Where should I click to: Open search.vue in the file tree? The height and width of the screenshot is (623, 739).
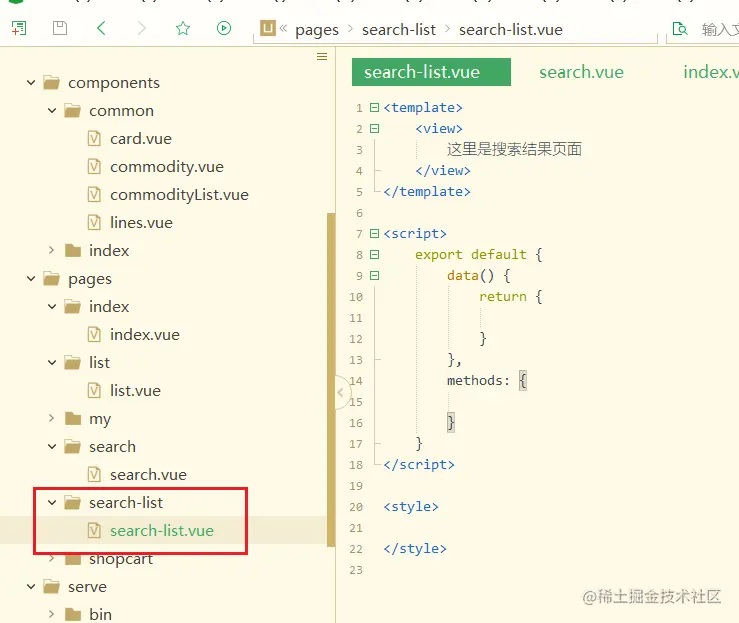click(x=148, y=475)
